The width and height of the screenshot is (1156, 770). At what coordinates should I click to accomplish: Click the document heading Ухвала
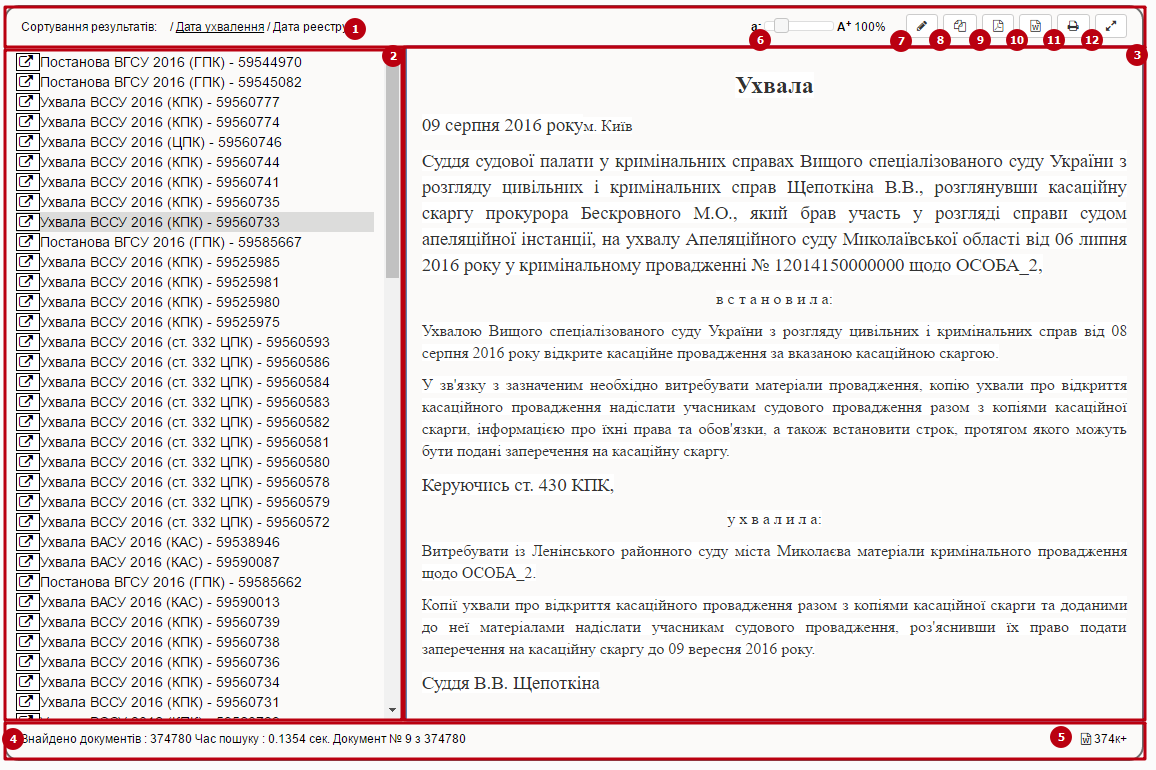774,86
